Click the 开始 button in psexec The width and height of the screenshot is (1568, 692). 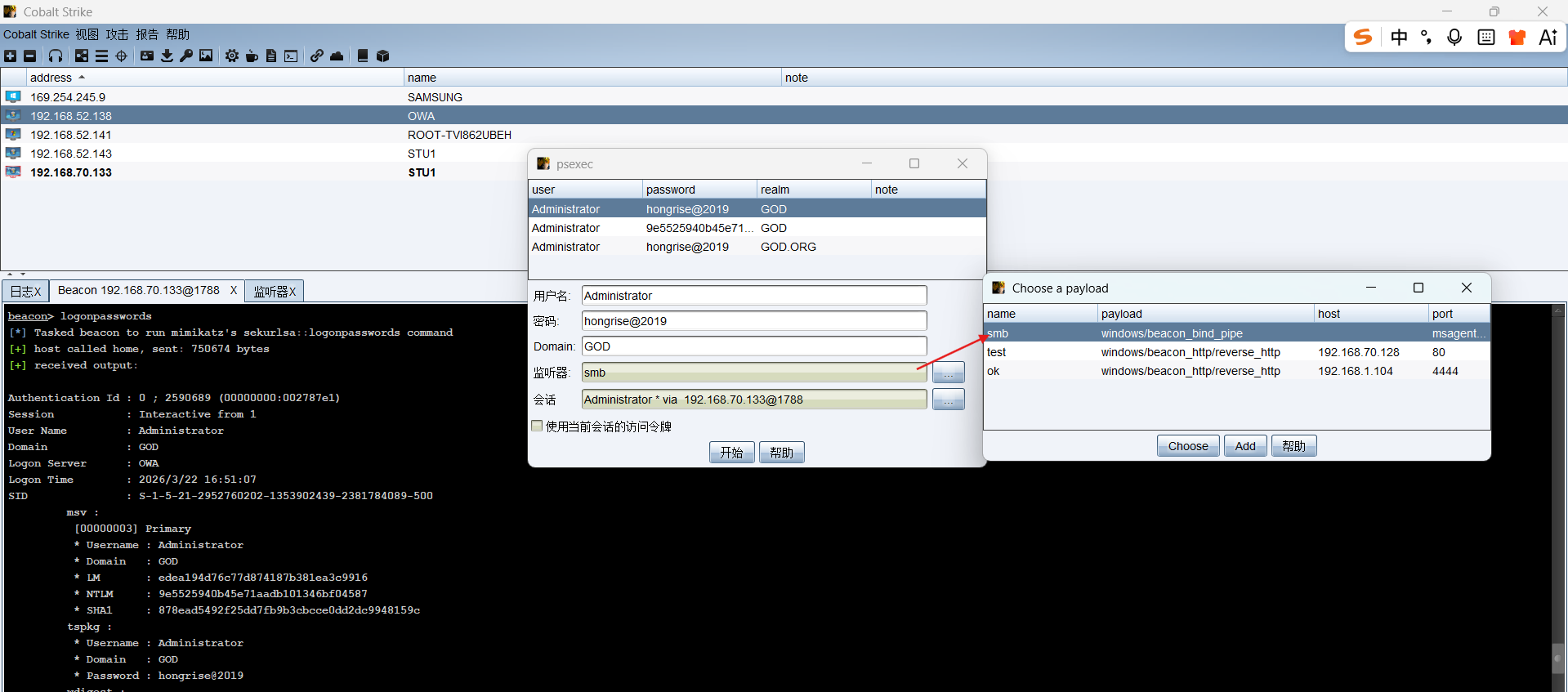(x=731, y=453)
